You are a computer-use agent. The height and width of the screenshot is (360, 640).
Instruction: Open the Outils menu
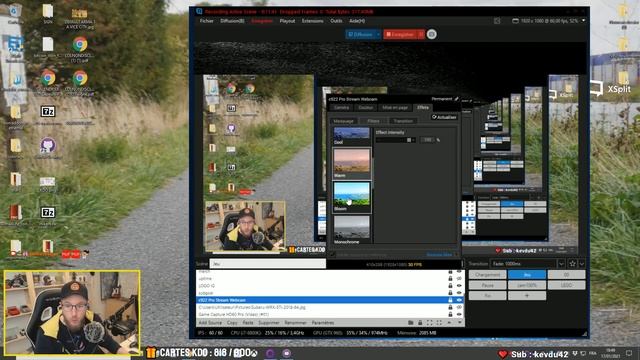[336, 21]
